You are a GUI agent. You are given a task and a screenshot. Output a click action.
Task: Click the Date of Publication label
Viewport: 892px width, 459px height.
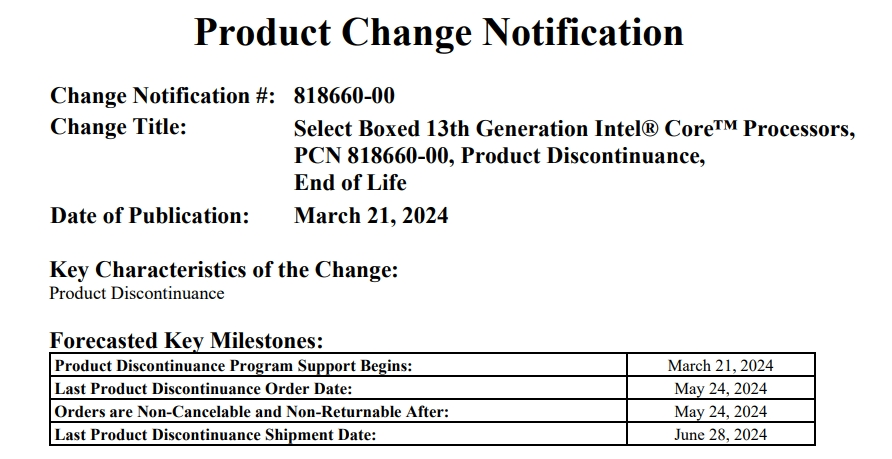(150, 216)
